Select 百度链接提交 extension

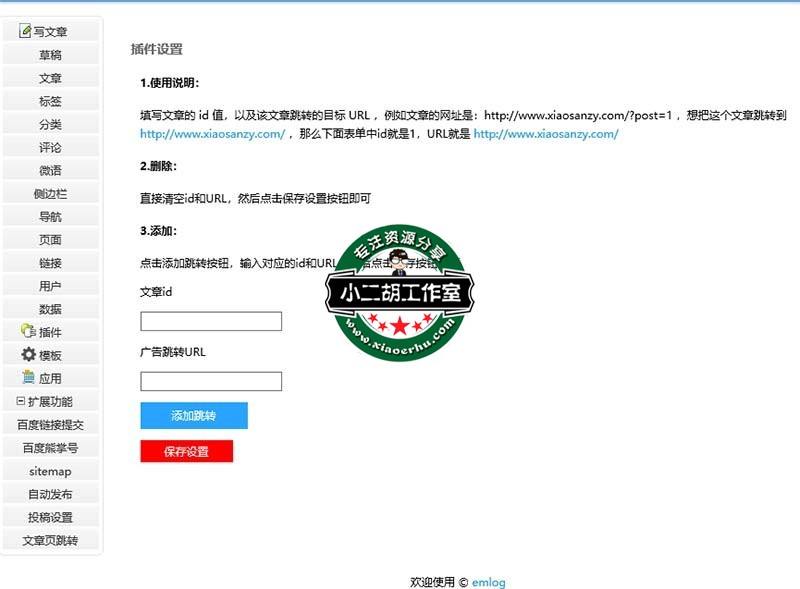[x=50, y=425]
